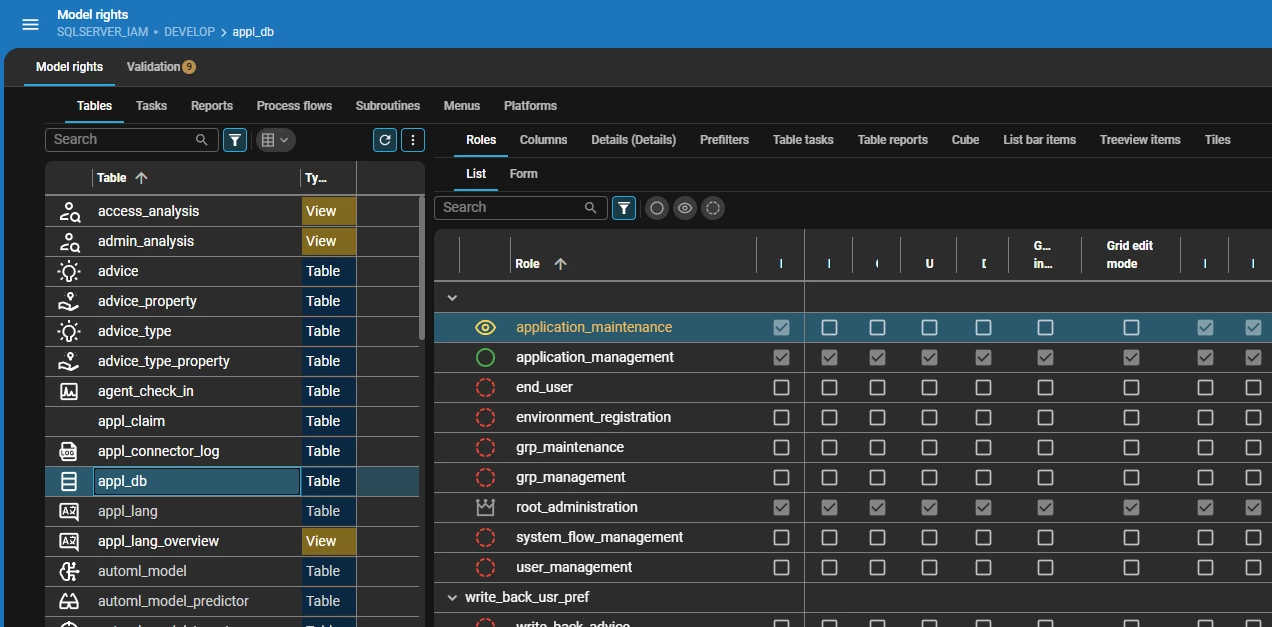Click the advice_type_property row icon

point(69,361)
